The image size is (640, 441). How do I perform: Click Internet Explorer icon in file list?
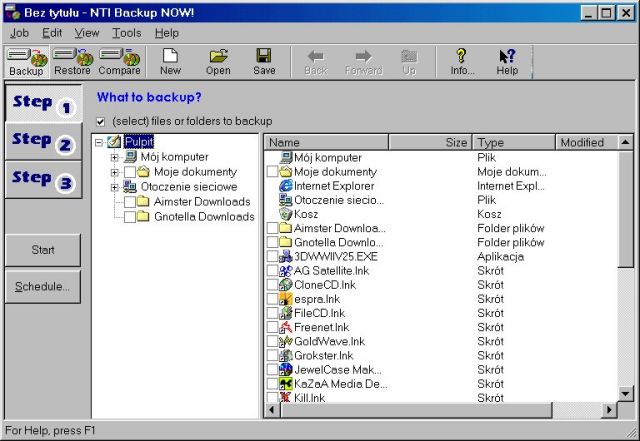(x=286, y=186)
